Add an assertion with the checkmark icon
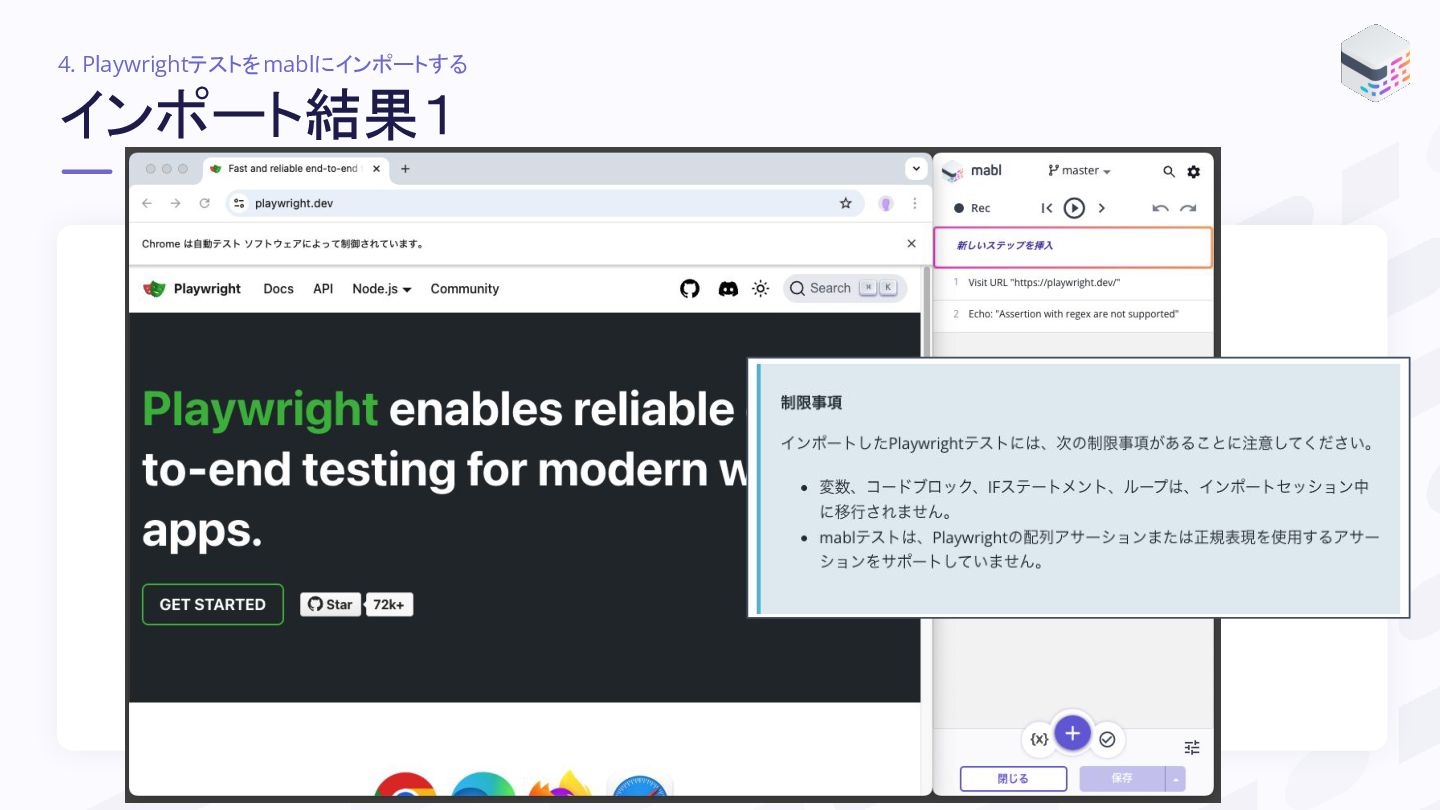 click(1107, 740)
